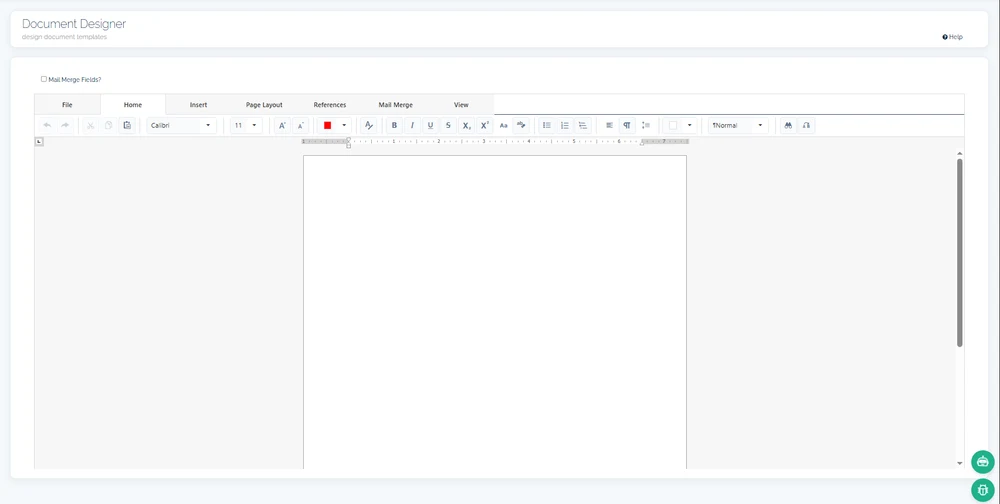
Task: Click the left indent marker on ruler
Action: click(348, 143)
